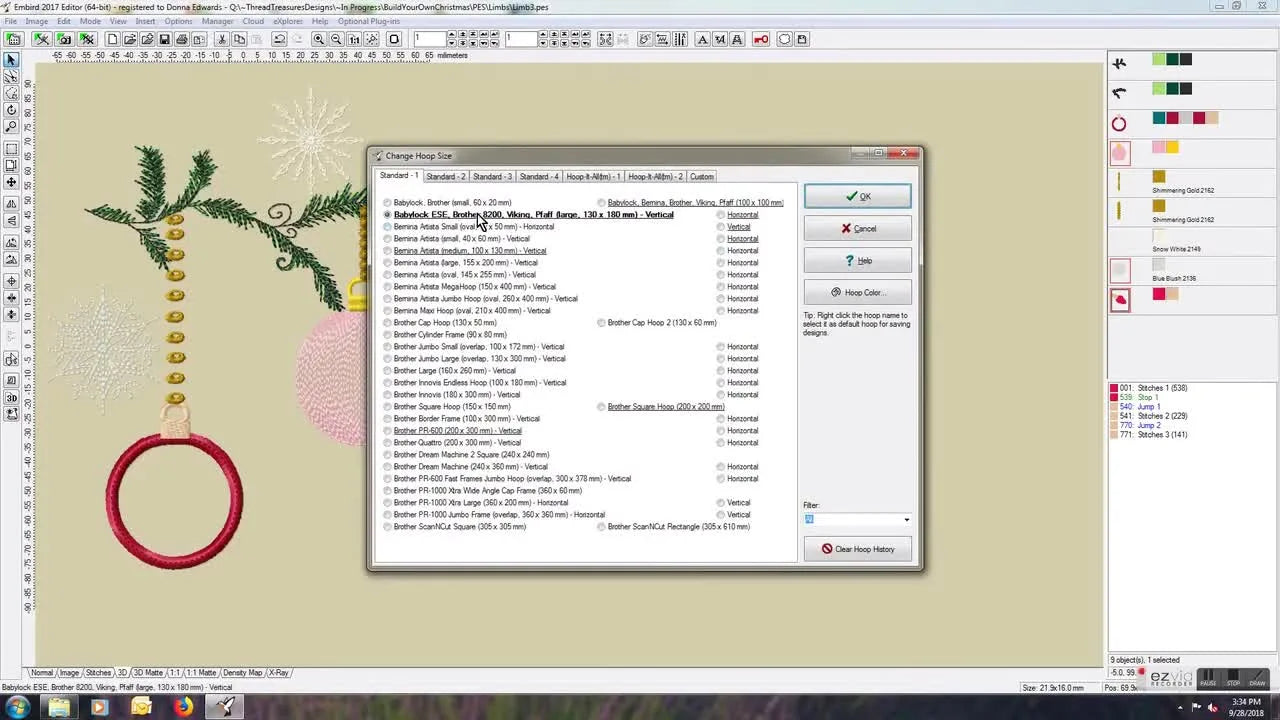
Task: Open the Manager menu
Action: coord(217,21)
